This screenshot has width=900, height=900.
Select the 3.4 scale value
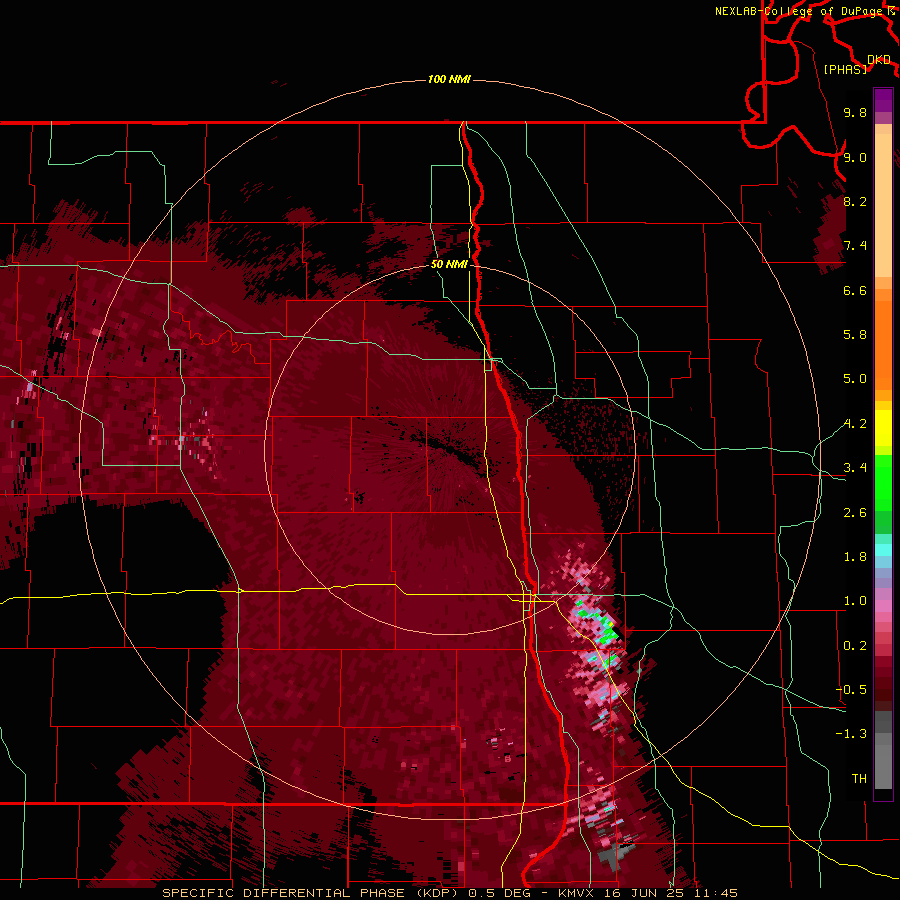855,468
